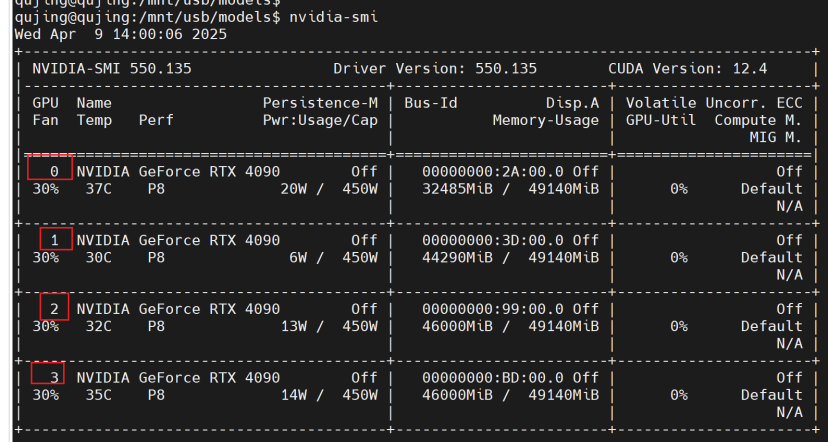Screen dimensions: 828x442
Task: Click the Temp column header
Action: [x=95, y=120]
